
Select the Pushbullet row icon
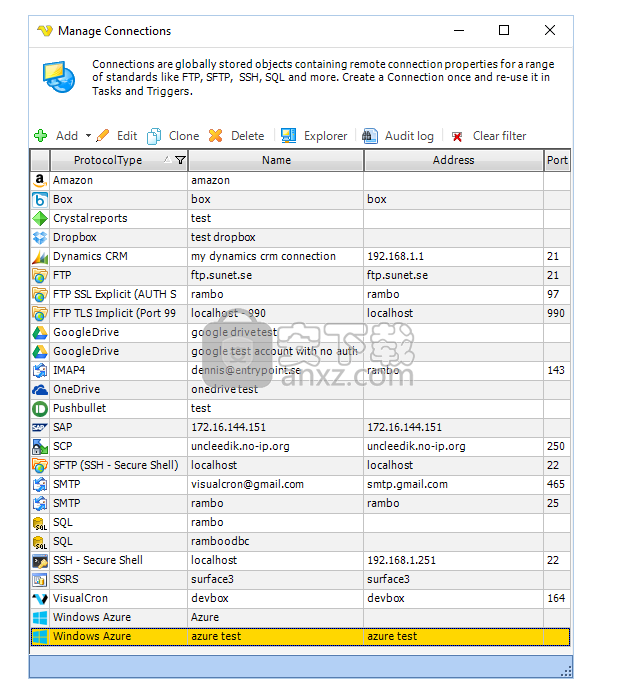click(40, 408)
